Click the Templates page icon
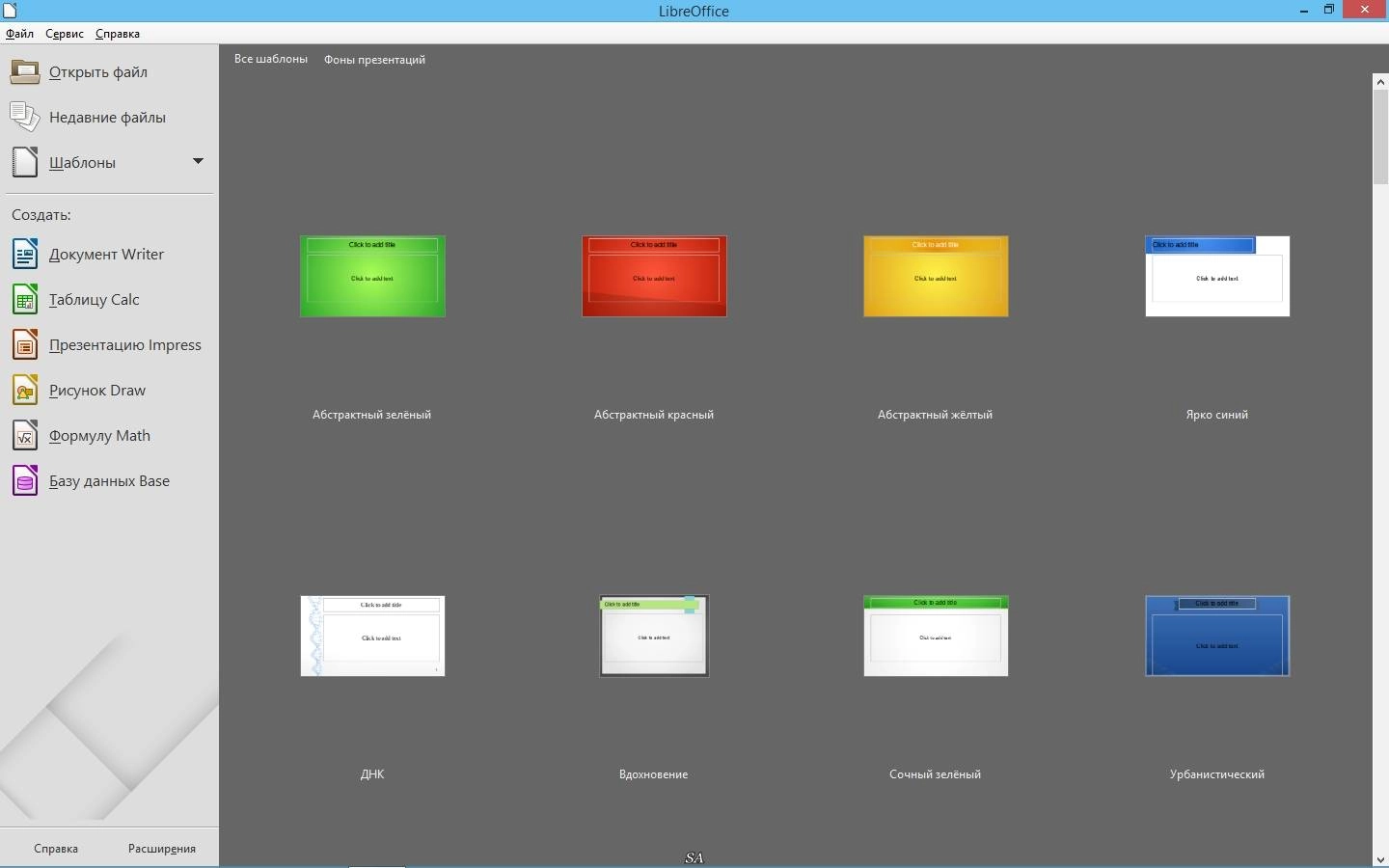Image resolution: width=1389 pixels, height=868 pixels. (x=25, y=162)
